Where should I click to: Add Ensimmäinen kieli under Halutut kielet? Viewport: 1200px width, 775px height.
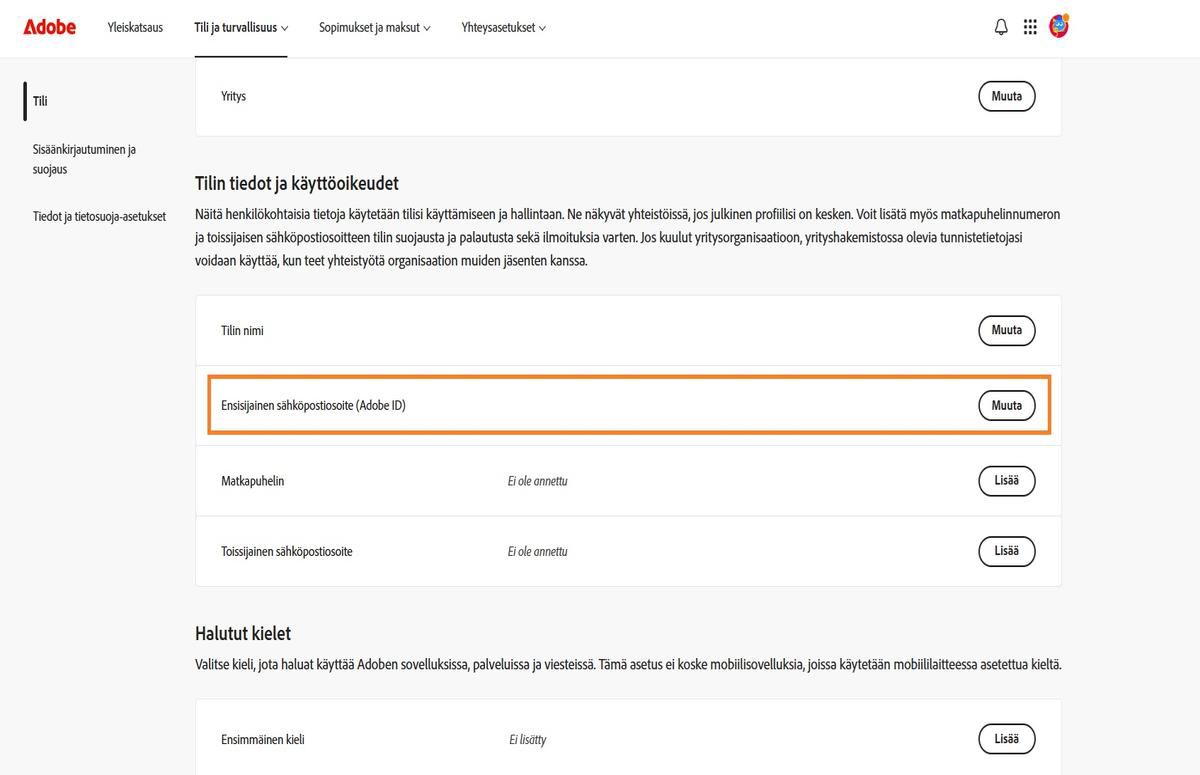1006,739
